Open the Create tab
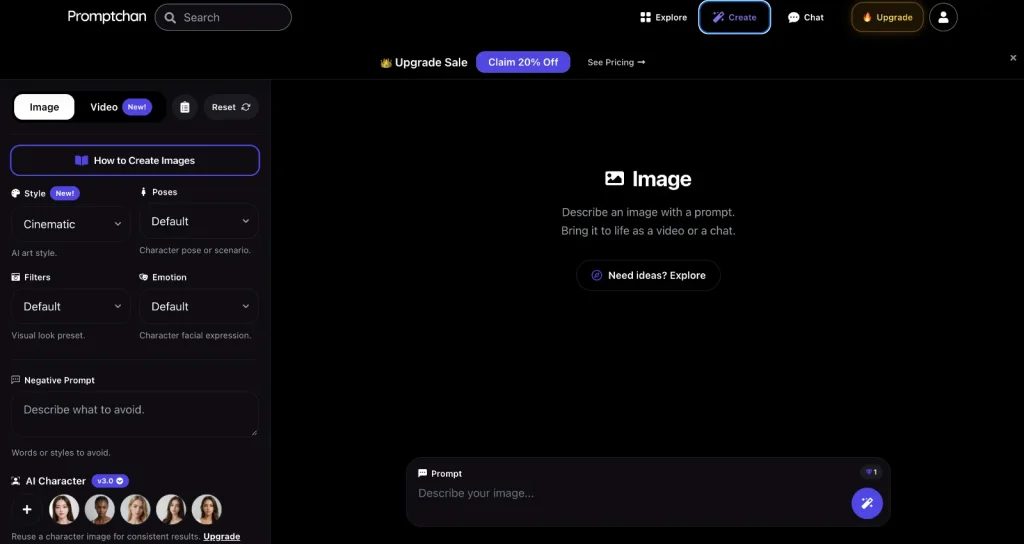Viewport: 1024px width, 544px height. [734, 18]
